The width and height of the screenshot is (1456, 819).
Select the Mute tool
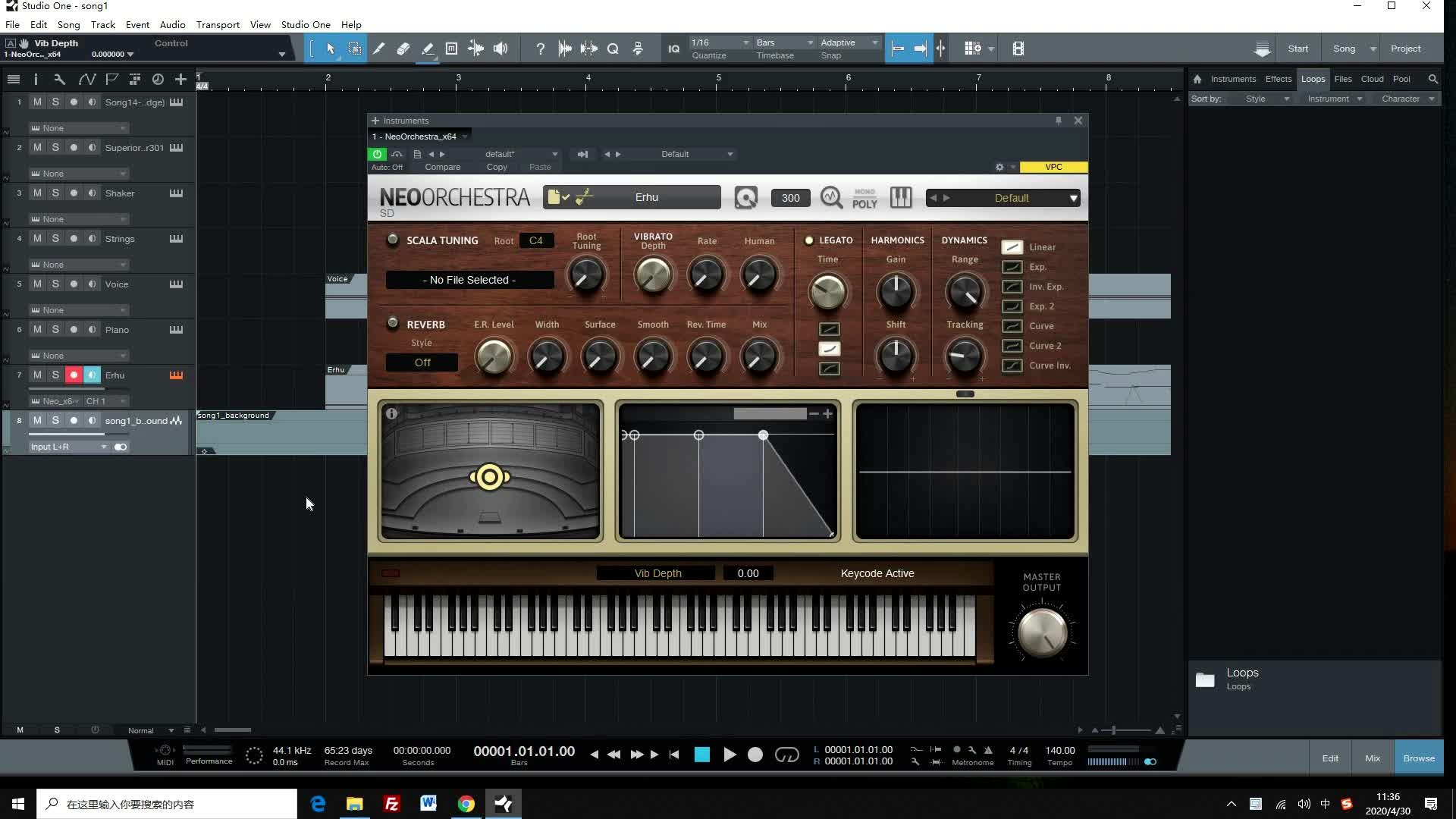tap(451, 49)
